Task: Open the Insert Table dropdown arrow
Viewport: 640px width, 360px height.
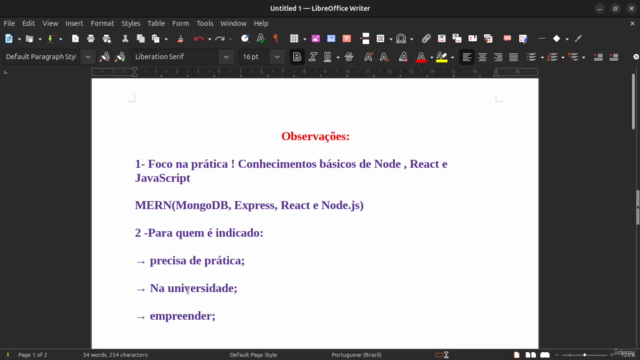Action: tap(304, 39)
